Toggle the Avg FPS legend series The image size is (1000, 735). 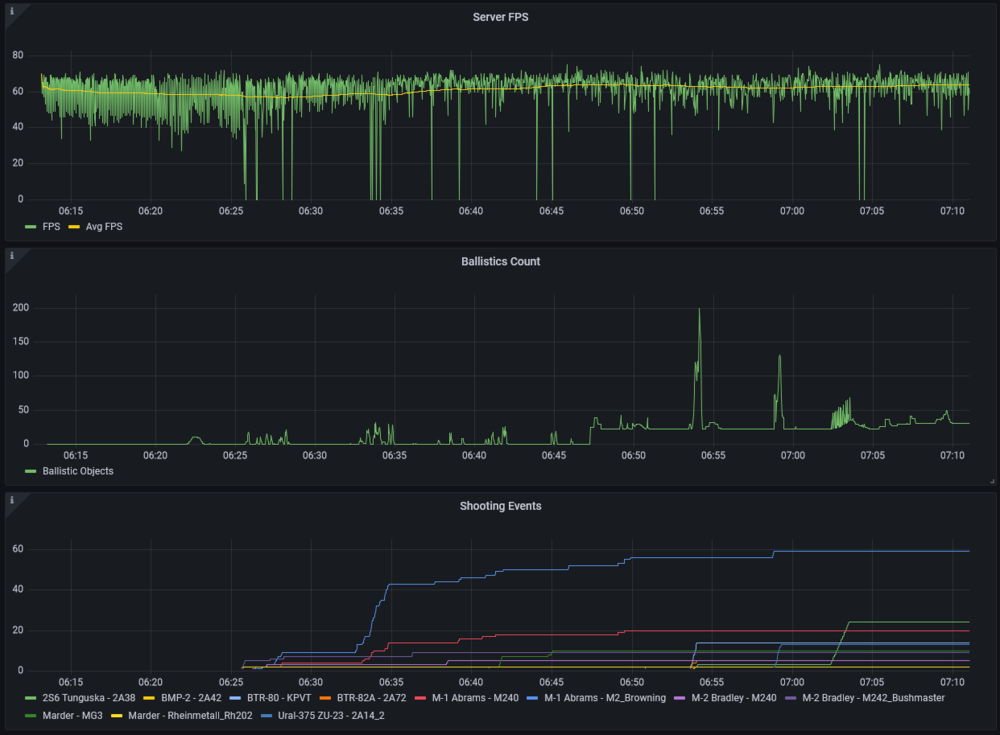[x=104, y=226]
